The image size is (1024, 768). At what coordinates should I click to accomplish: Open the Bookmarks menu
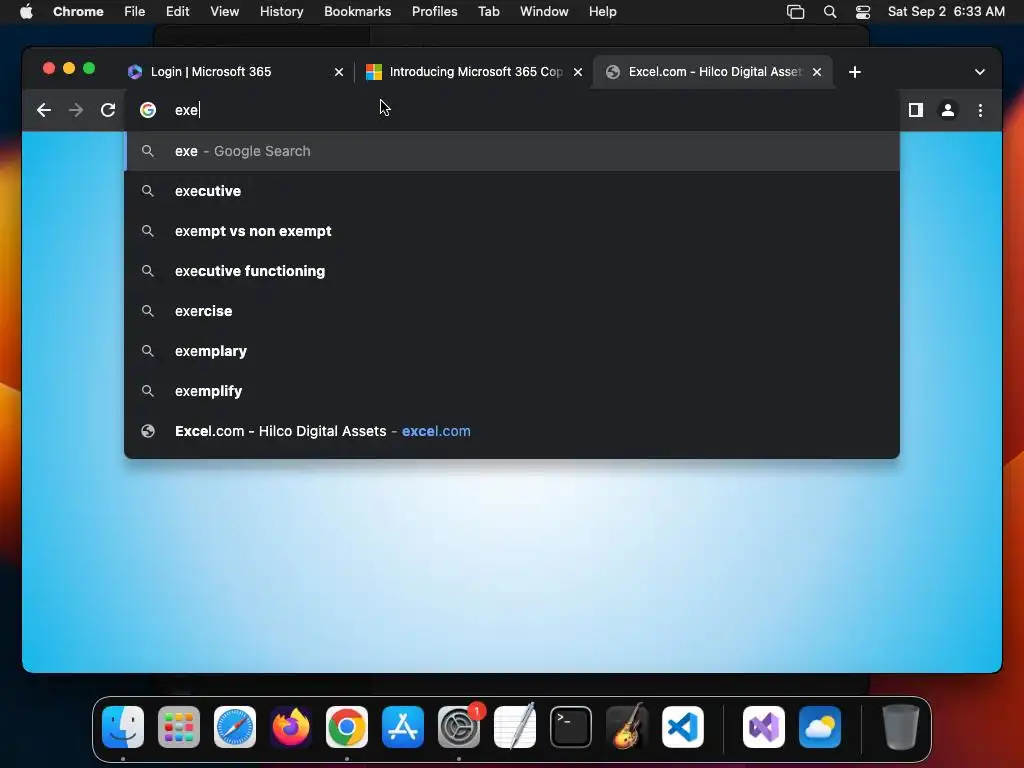coord(357,12)
